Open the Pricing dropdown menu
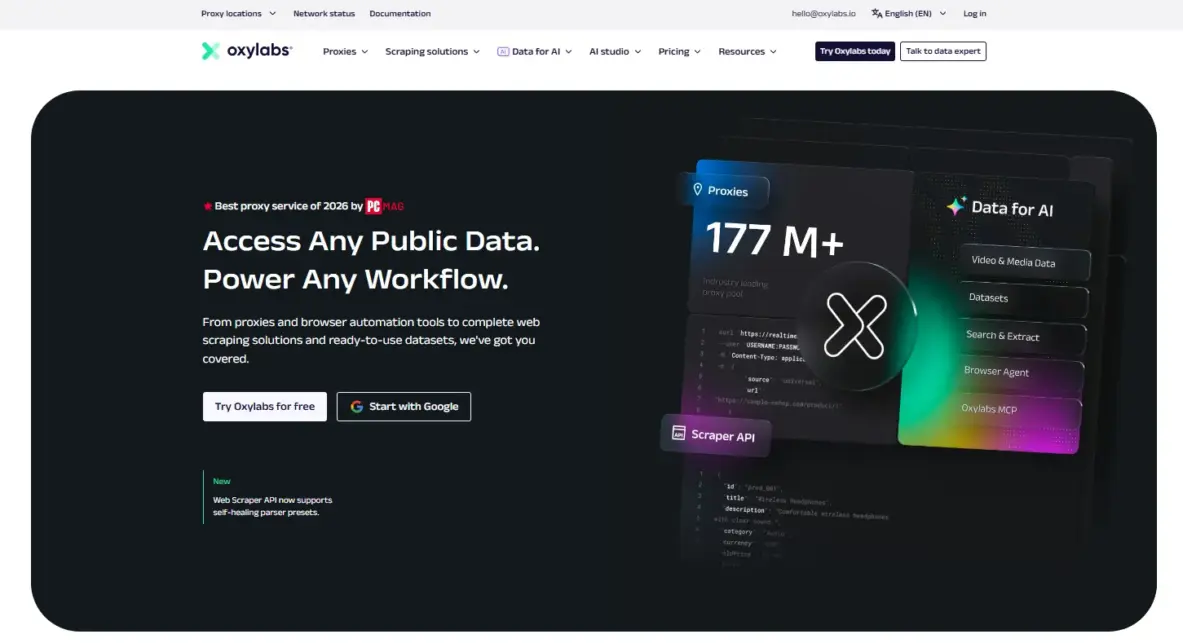1183x643 pixels. coord(679,51)
